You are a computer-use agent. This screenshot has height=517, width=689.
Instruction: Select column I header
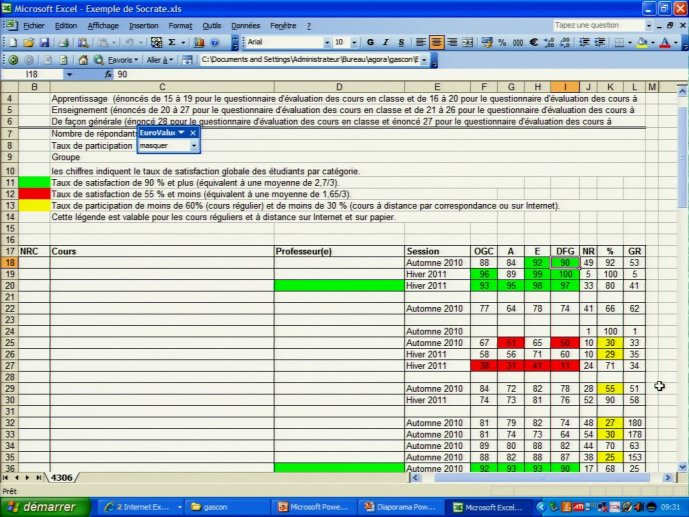[565, 87]
